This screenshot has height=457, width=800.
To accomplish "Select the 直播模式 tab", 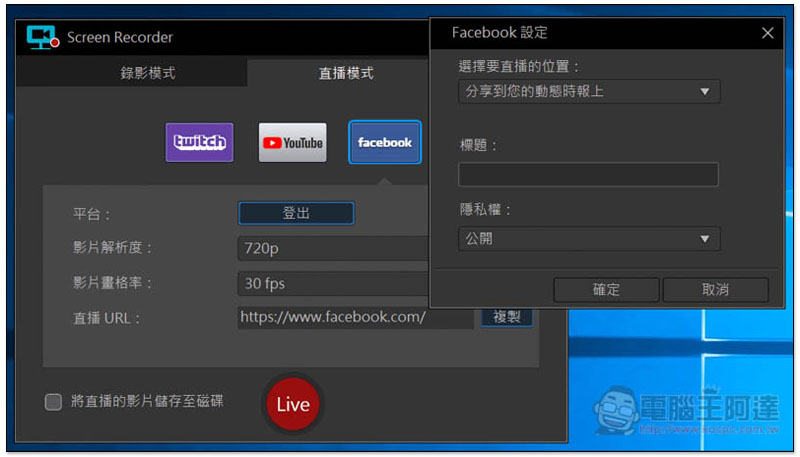I will [x=346, y=73].
